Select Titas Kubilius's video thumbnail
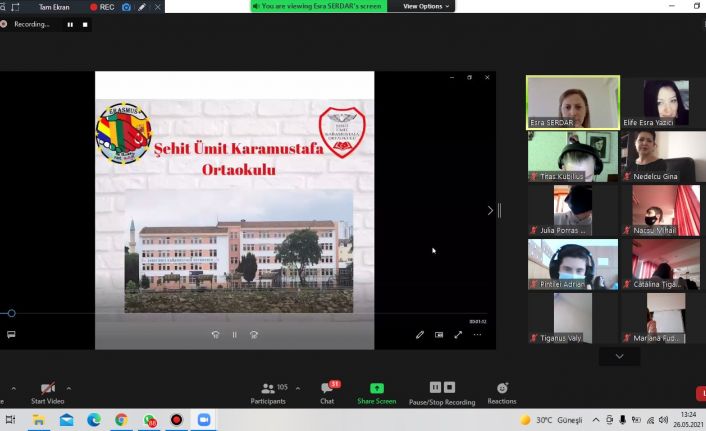 tap(573, 156)
